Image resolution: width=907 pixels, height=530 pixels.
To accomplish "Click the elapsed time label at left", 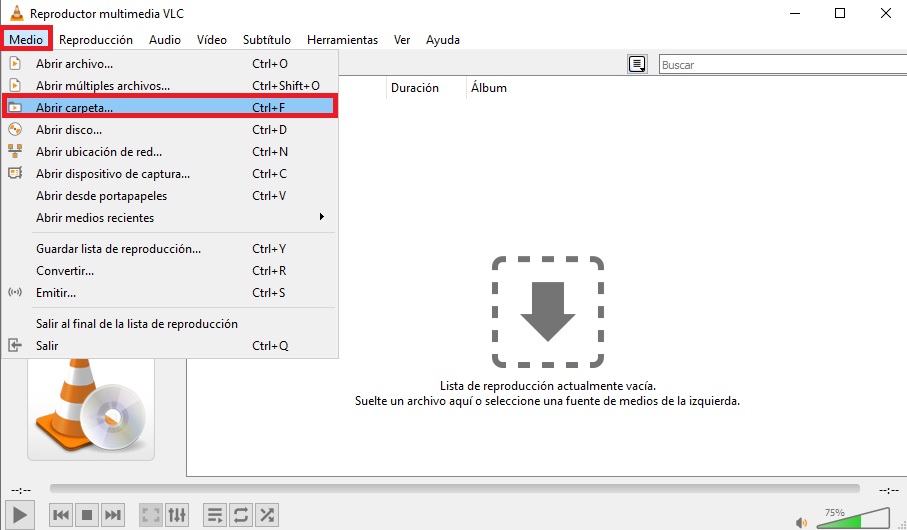I will click(21, 490).
